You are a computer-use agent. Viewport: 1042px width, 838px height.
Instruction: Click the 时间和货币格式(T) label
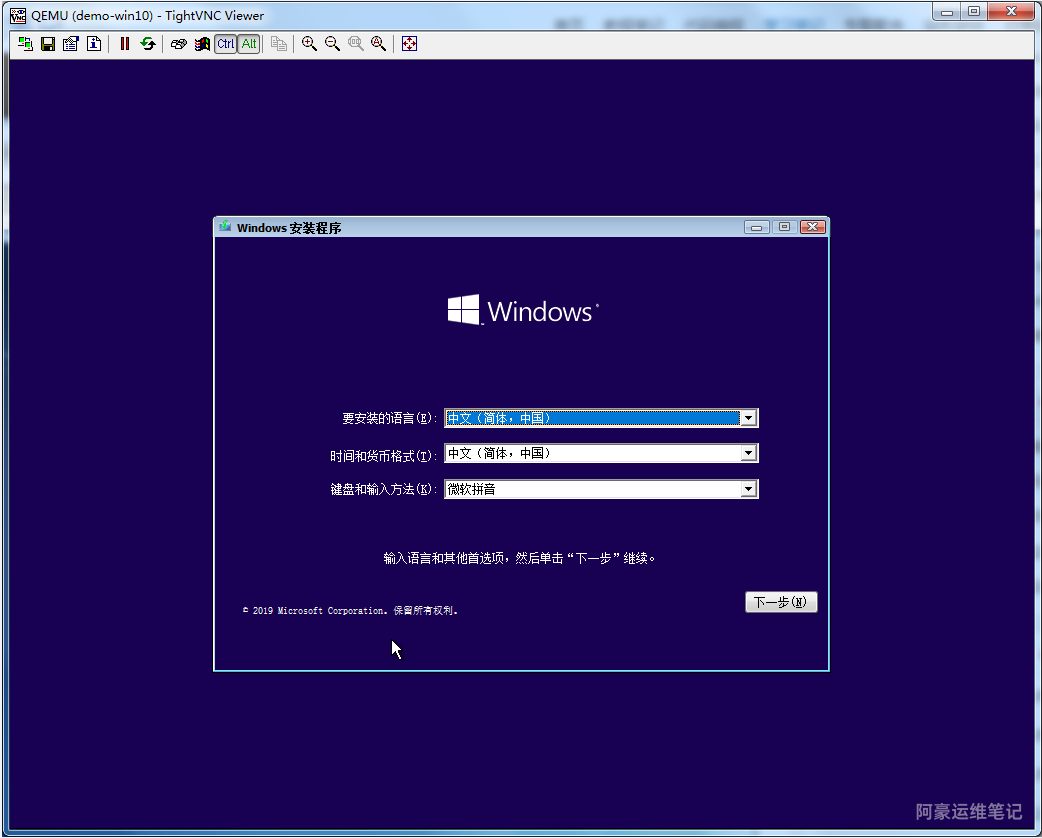(x=383, y=456)
